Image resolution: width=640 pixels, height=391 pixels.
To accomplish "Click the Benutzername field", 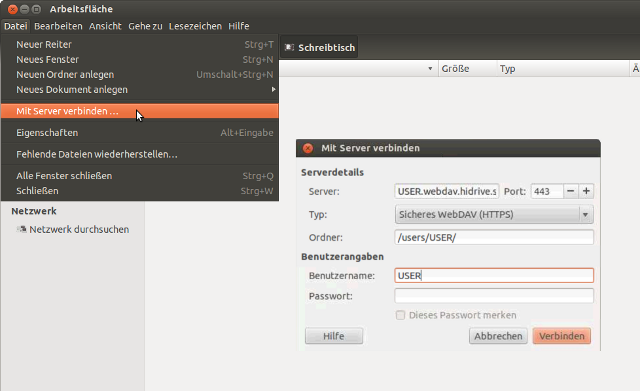I will pyautogui.click(x=494, y=275).
